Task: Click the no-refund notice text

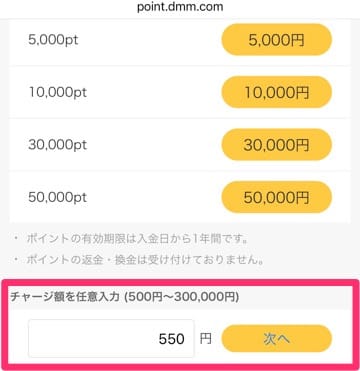Action: (145, 260)
